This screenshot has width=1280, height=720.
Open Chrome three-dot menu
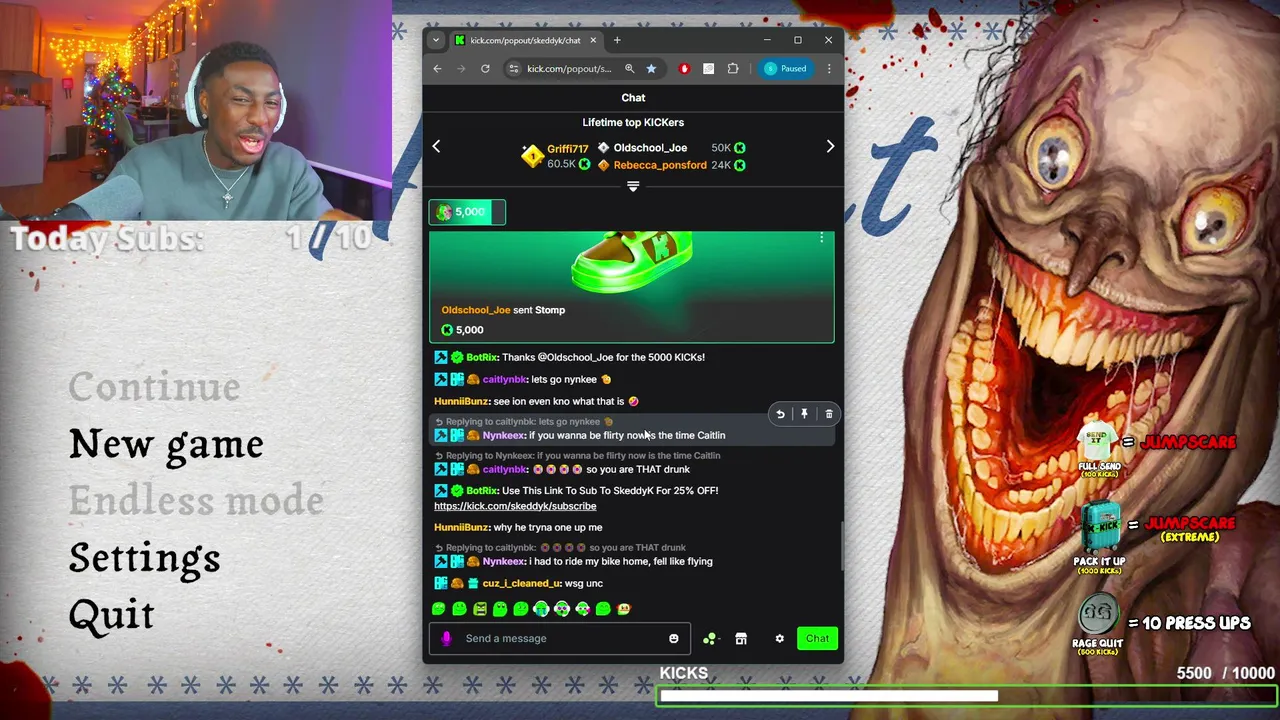828,69
